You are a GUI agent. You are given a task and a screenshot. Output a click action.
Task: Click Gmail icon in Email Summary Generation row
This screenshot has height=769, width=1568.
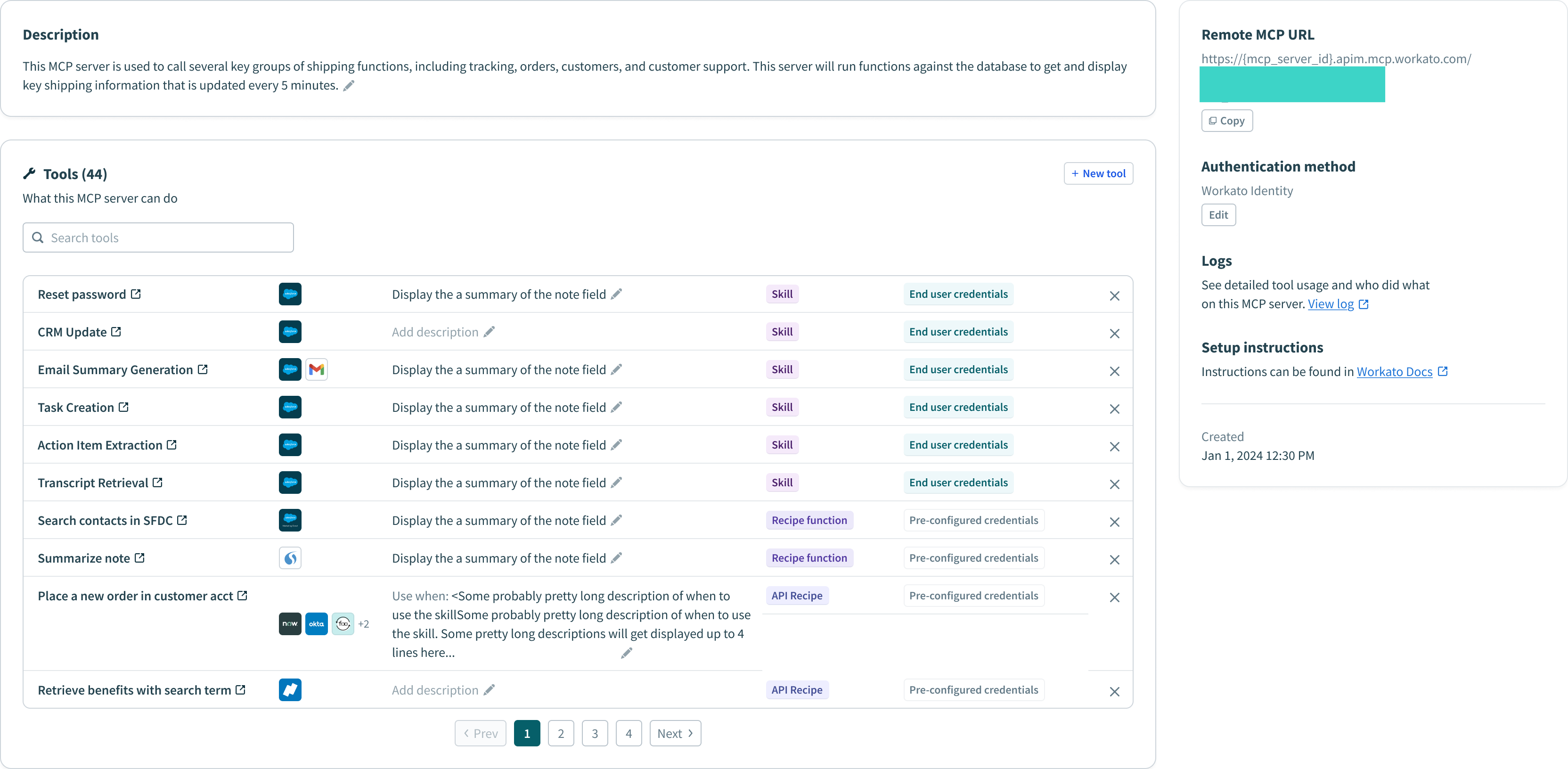click(x=317, y=369)
